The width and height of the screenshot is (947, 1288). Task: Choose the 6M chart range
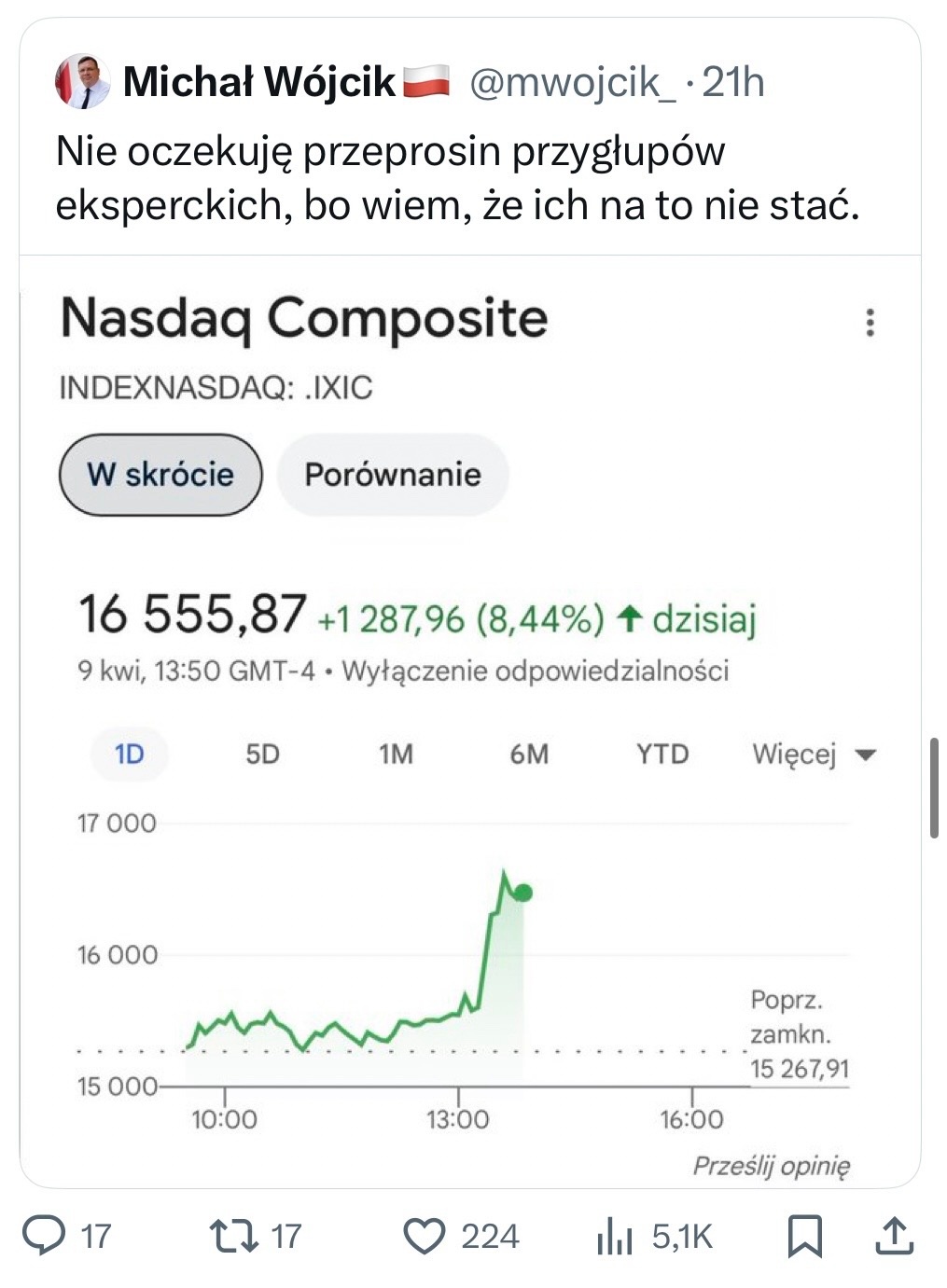[x=529, y=754]
